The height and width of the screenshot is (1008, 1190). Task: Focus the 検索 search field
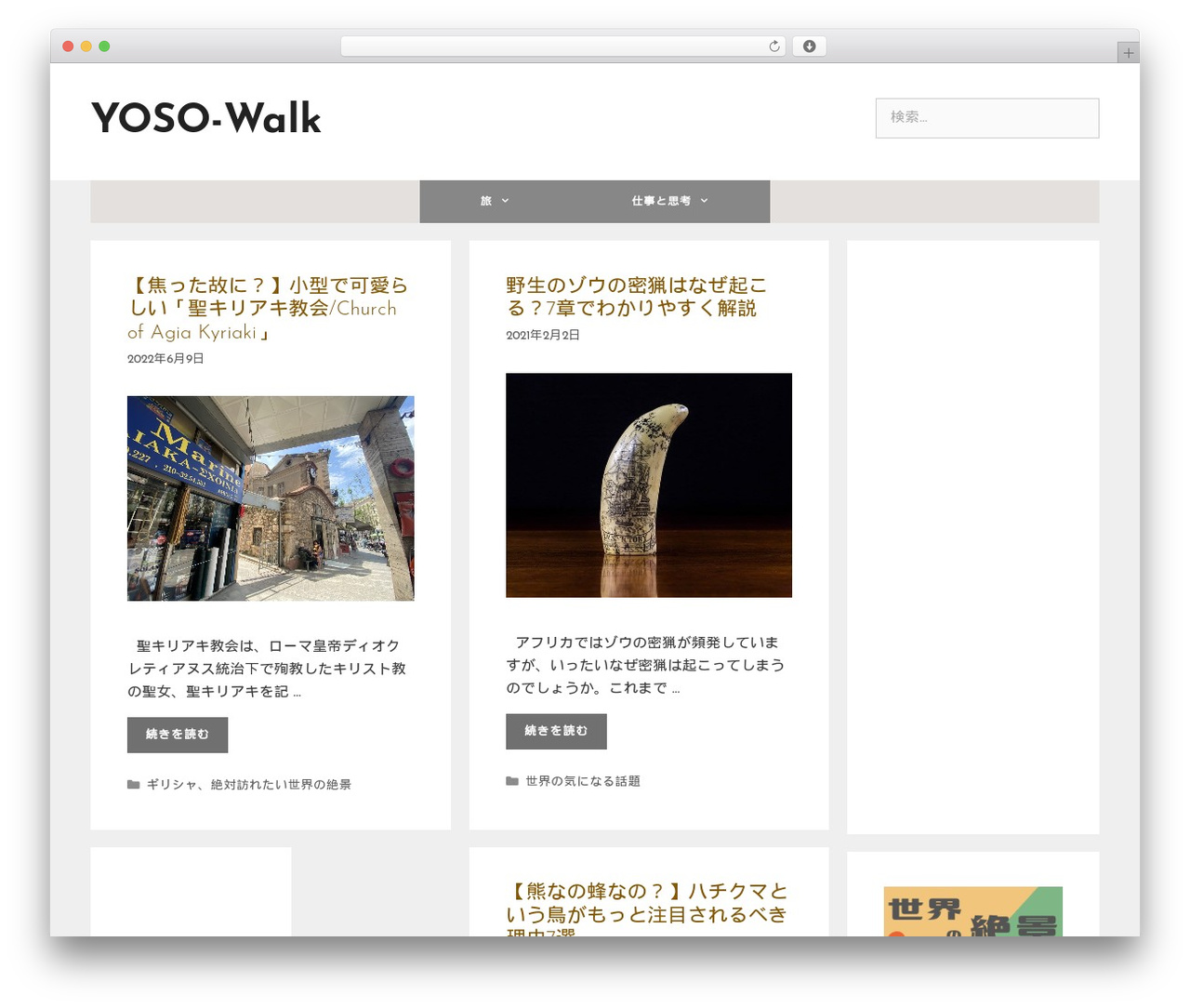pos(987,118)
